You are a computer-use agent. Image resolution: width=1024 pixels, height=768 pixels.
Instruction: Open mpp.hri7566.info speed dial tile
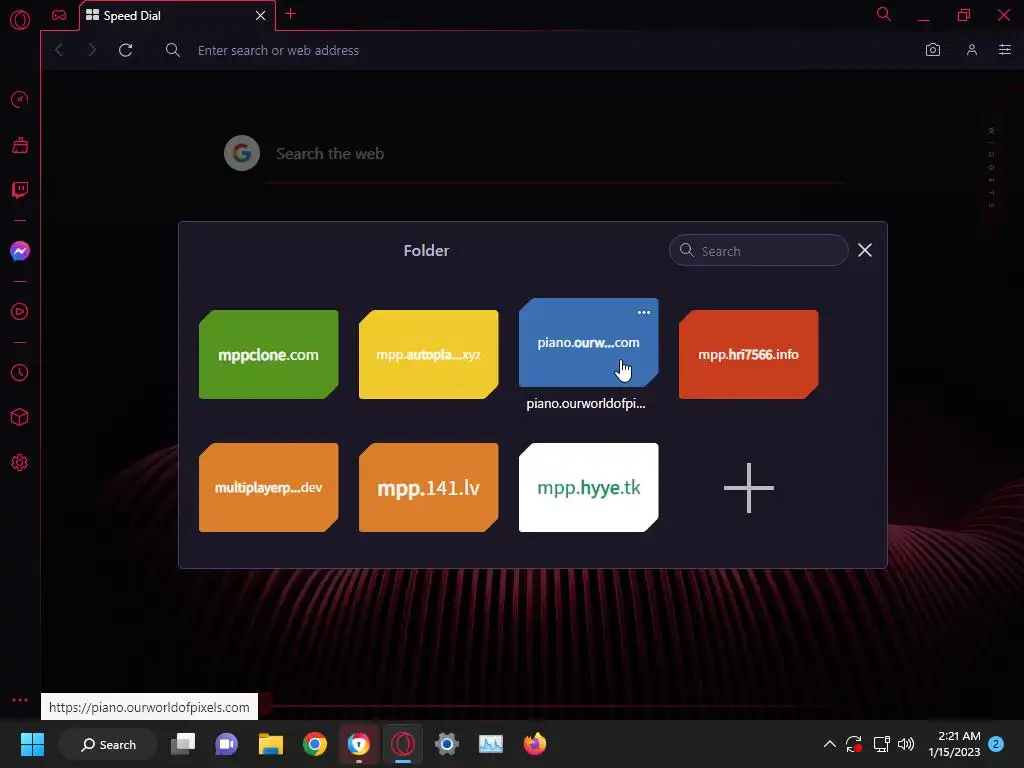click(748, 355)
